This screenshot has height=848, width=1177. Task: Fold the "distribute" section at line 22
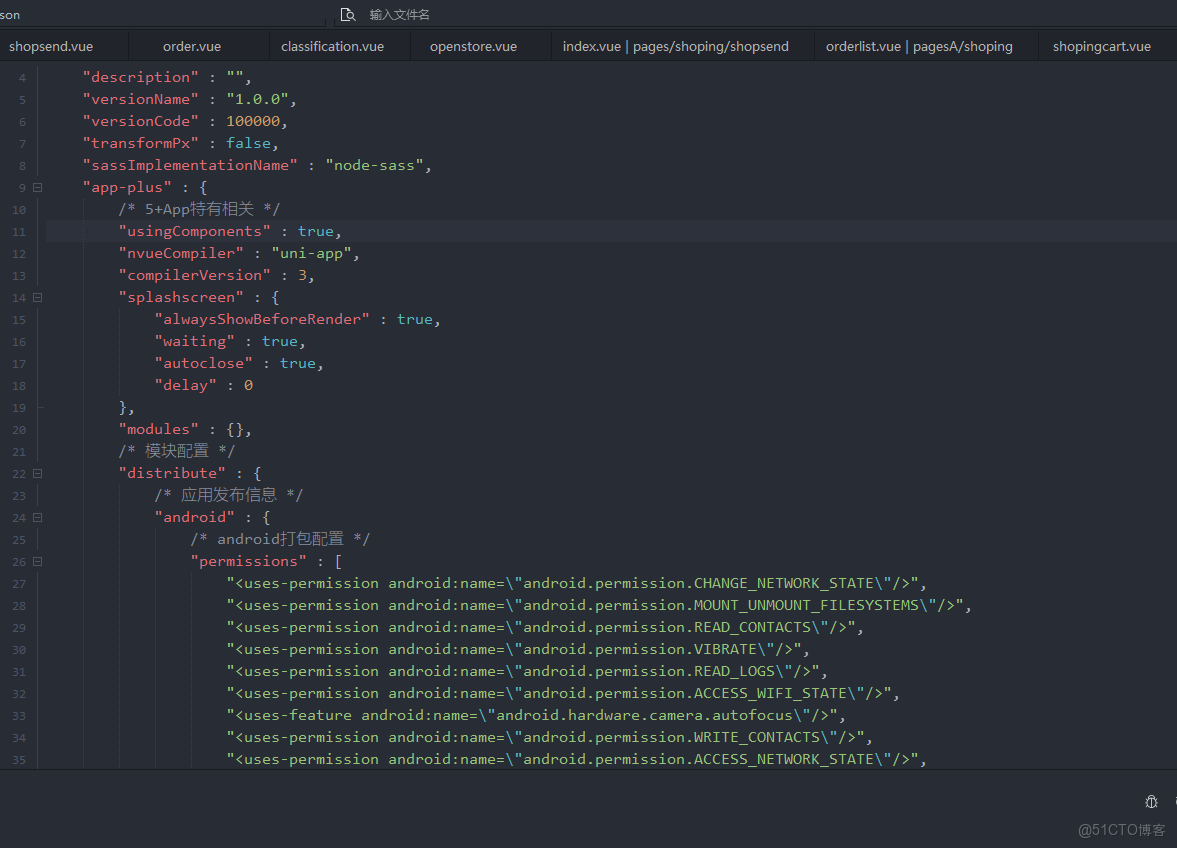coord(38,473)
